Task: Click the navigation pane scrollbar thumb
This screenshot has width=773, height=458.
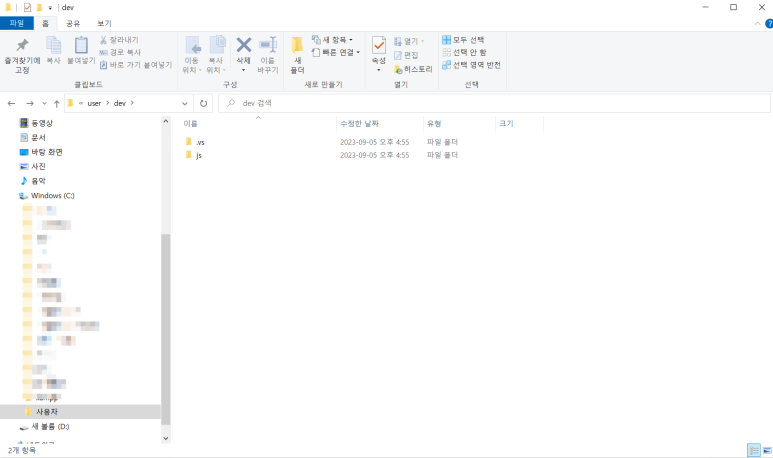Action: coord(166,329)
